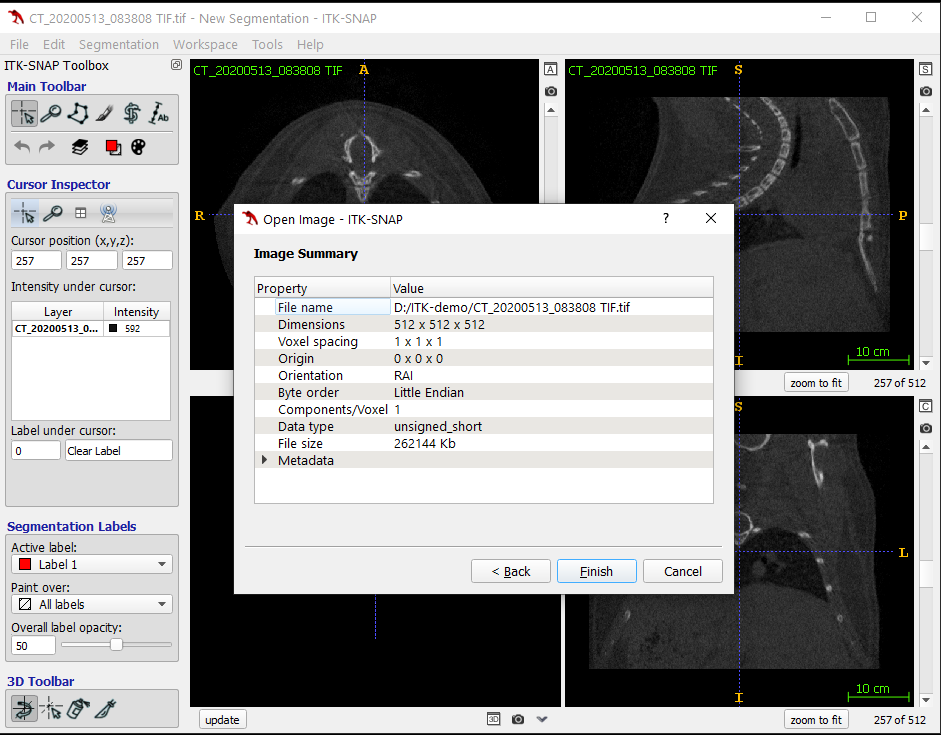Select the Paintbrush tool
941x735 pixels.
(105, 114)
